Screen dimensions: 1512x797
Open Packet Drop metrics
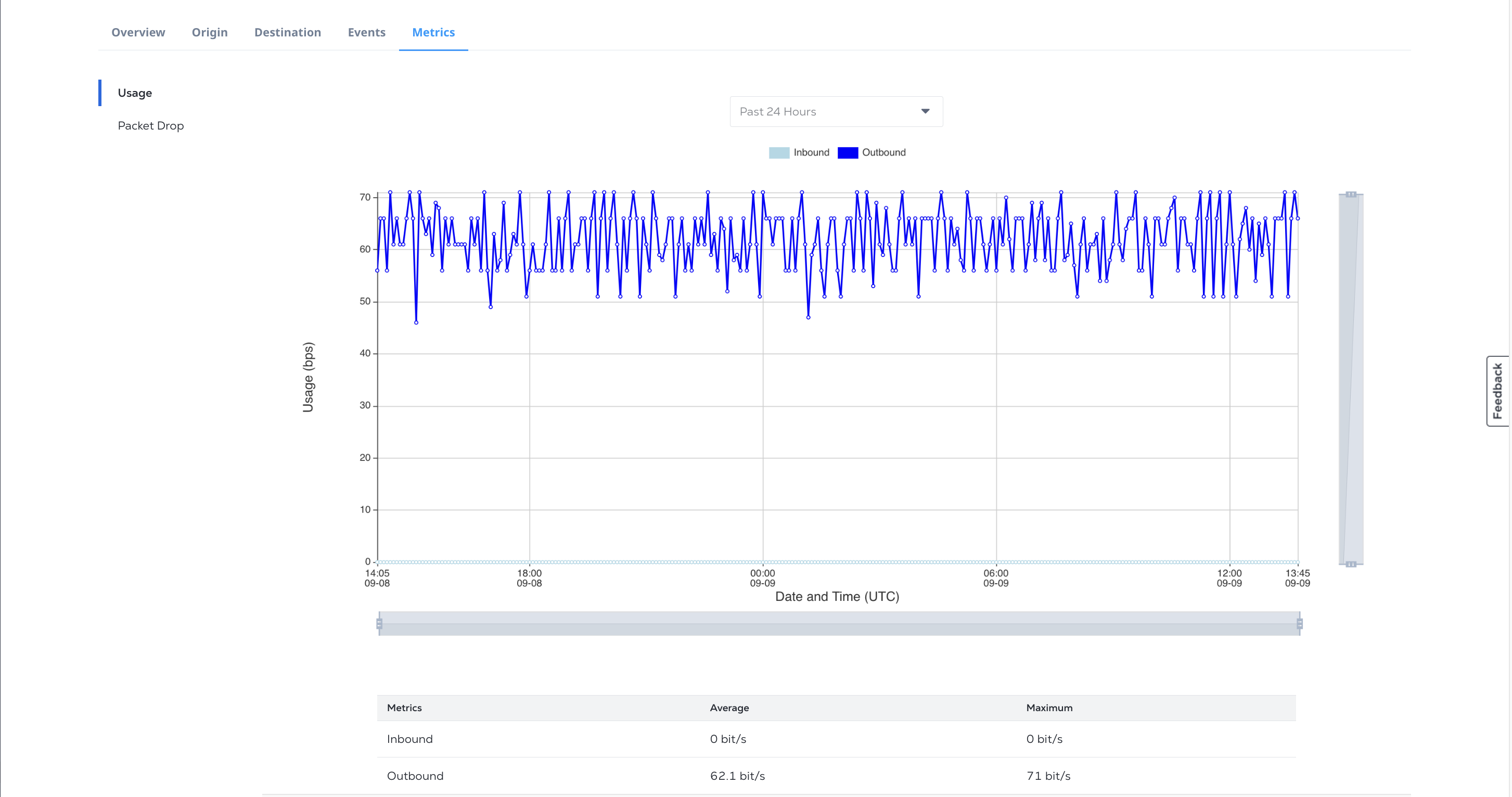pyautogui.click(x=150, y=125)
